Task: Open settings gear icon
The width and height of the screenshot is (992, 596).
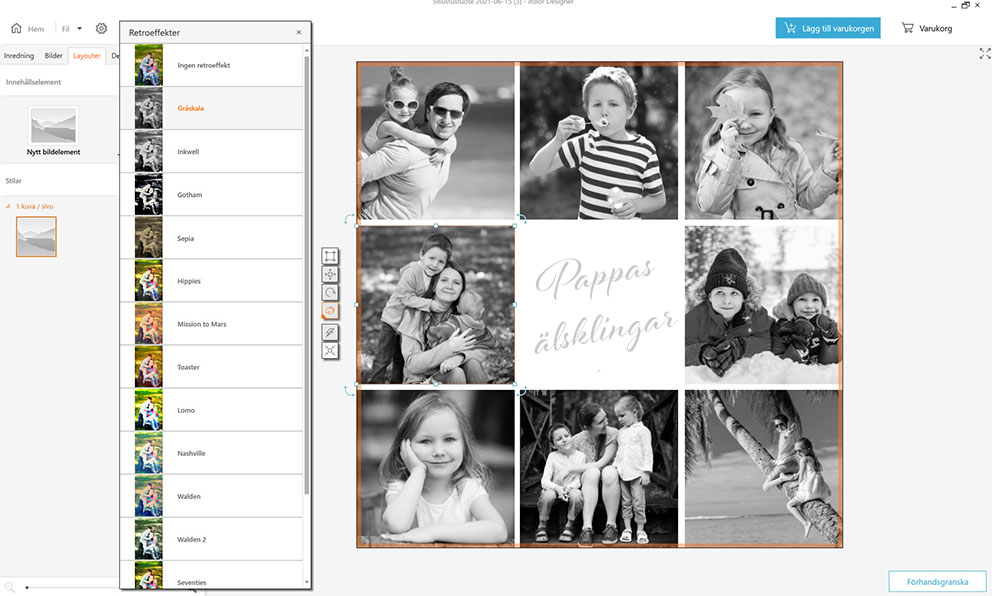Action: (x=101, y=28)
